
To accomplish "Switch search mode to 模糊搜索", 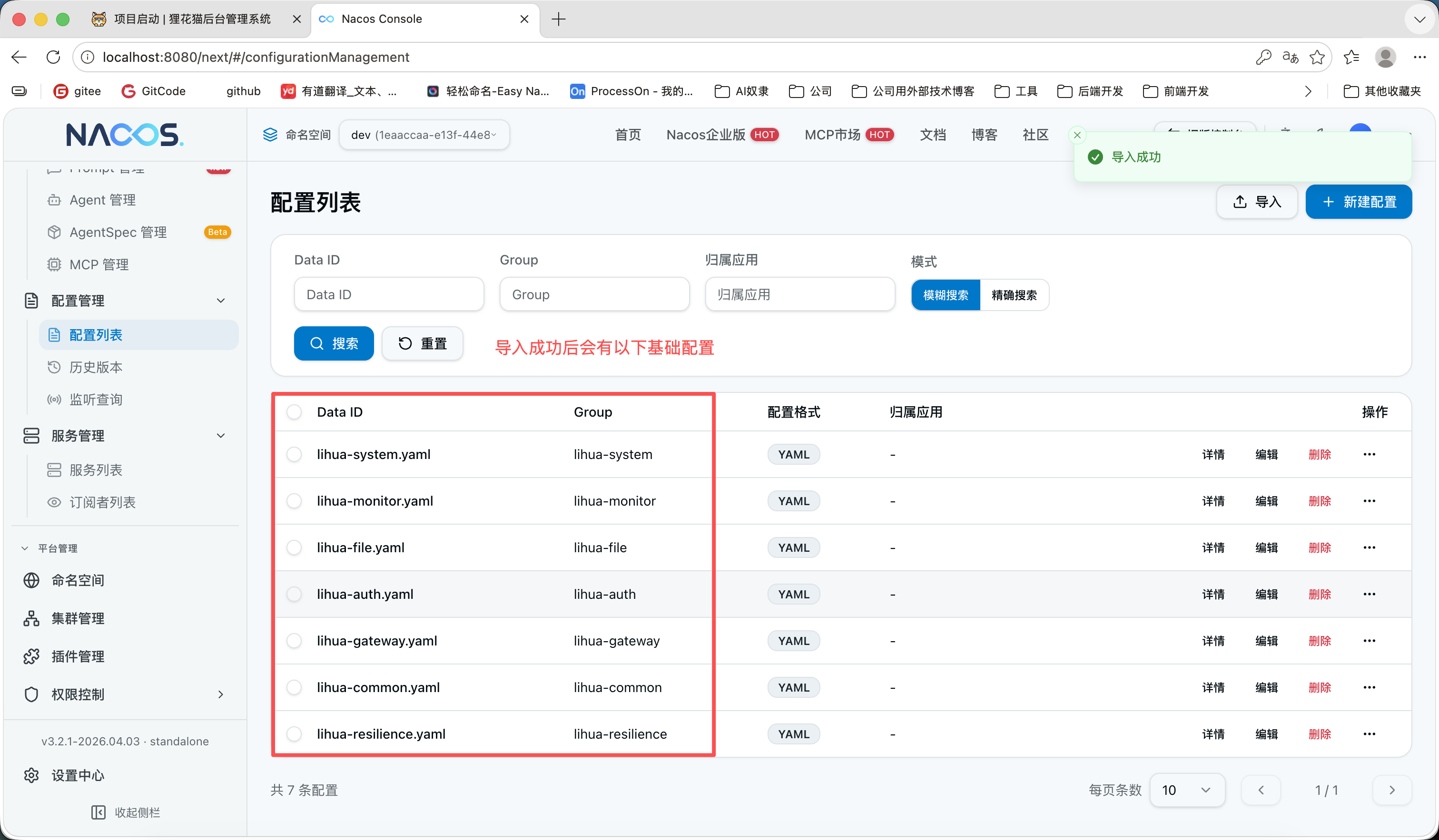I will coord(946,295).
